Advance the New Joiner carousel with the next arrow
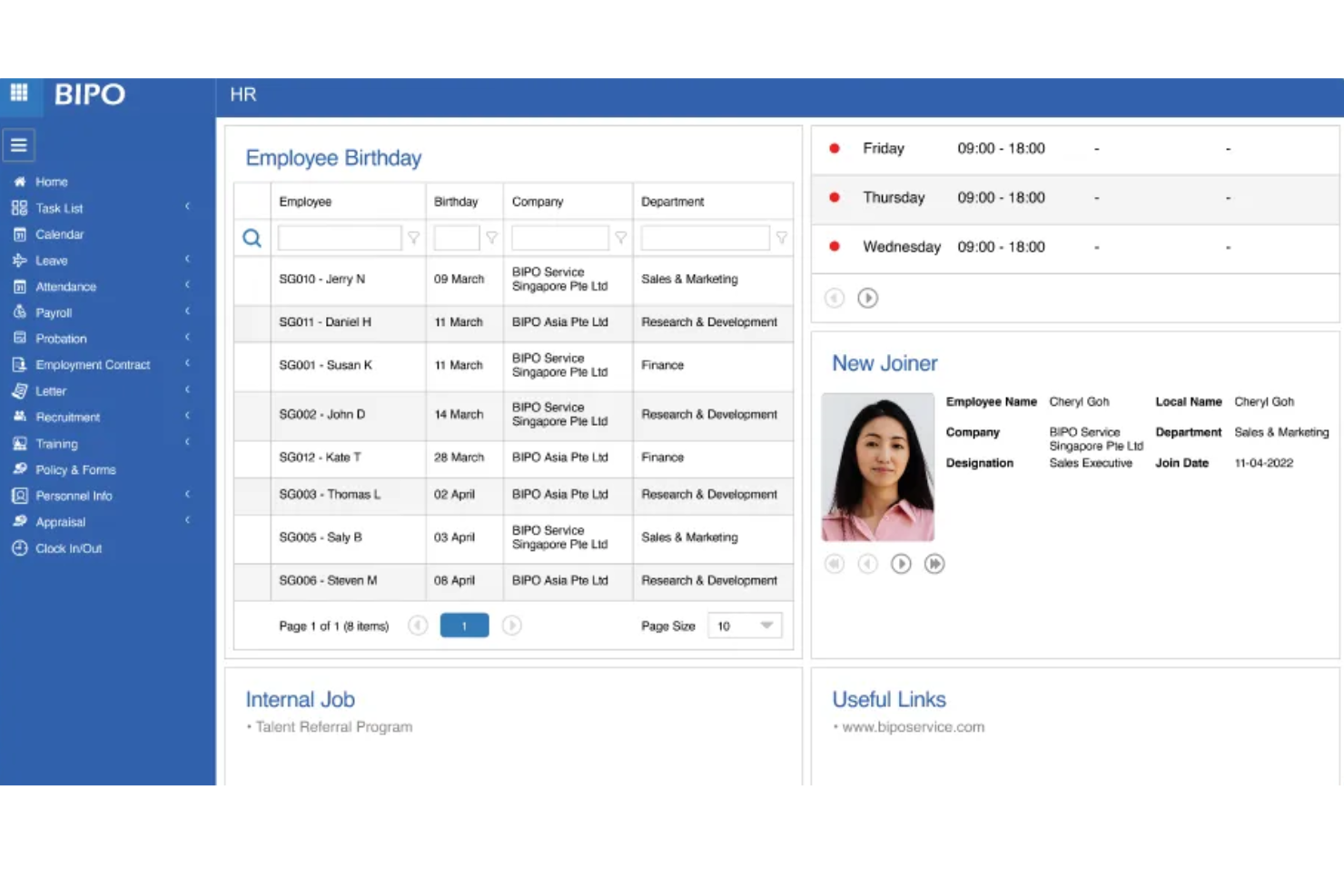The height and width of the screenshot is (896, 1344). pos(901,564)
